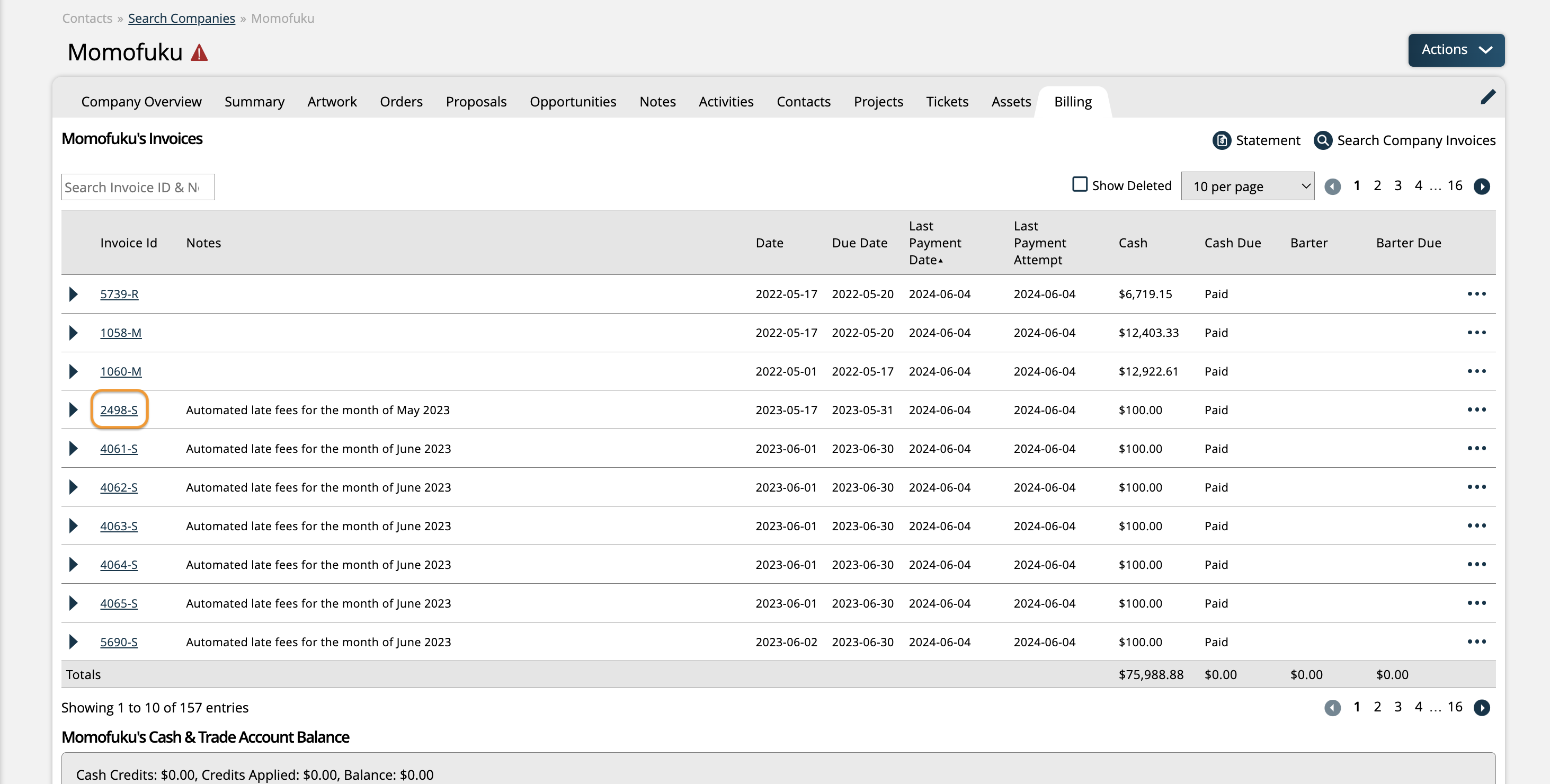Sort by Last Payment Date column header
The width and height of the screenshot is (1550, 784).
tap(935, 243)
